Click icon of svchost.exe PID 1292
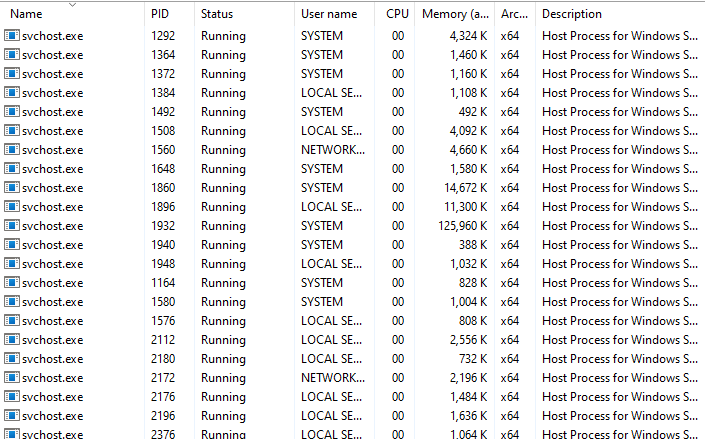 tap(12, 36)
